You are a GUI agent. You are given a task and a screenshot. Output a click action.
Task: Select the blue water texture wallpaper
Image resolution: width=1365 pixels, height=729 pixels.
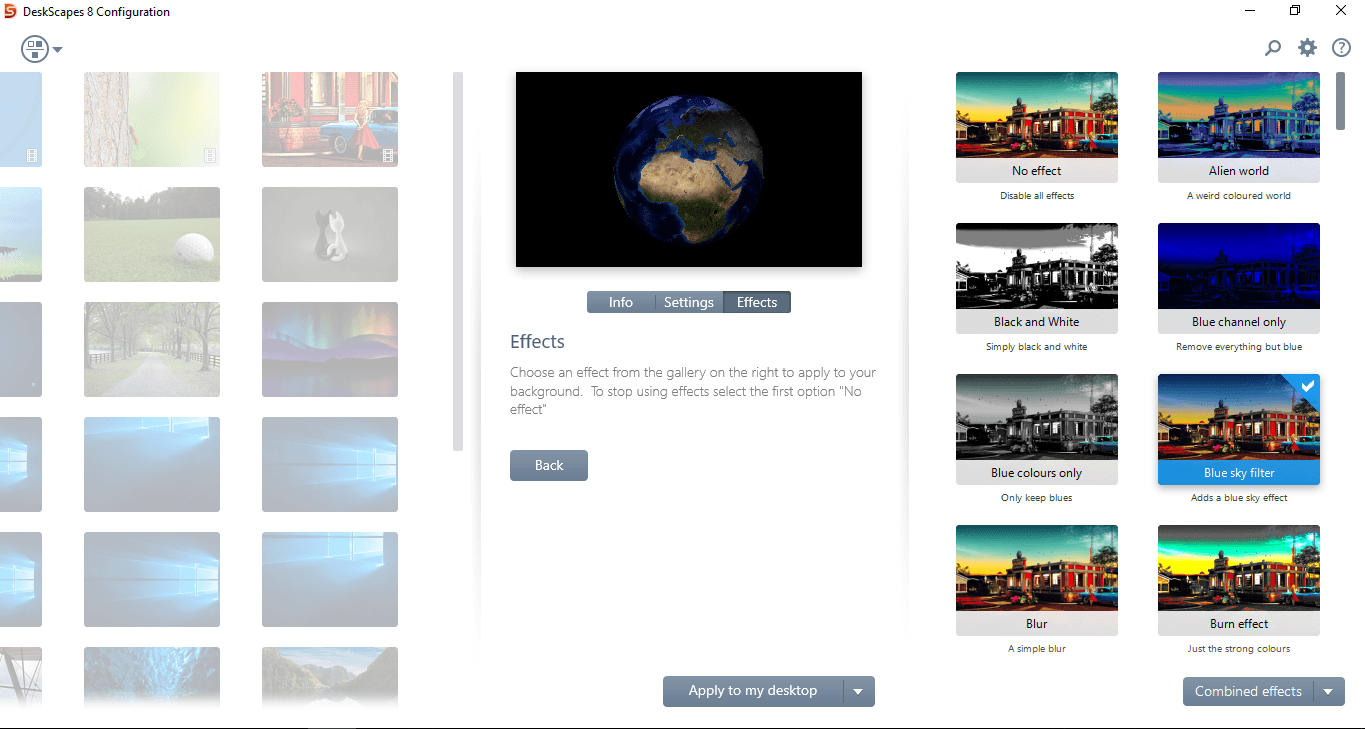point(152,678)
